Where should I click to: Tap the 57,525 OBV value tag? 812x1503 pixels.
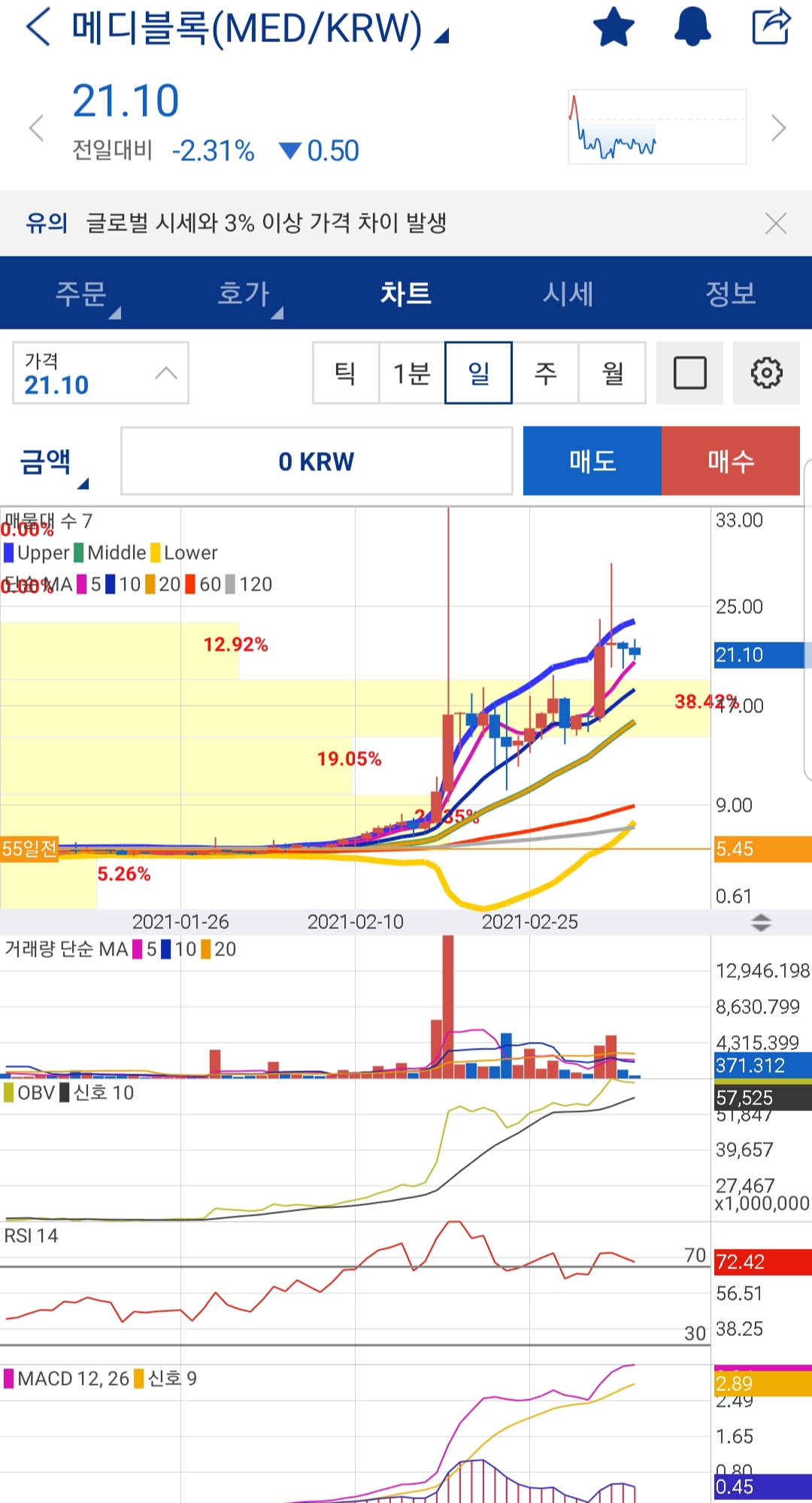pos(762,1098)
